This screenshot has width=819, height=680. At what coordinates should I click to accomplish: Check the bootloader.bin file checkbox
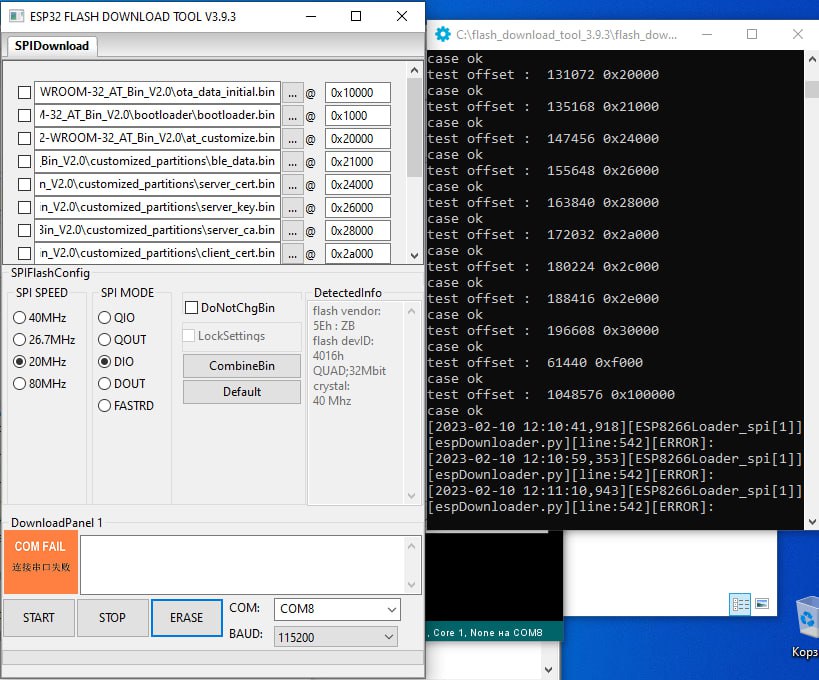pos(25,115)
